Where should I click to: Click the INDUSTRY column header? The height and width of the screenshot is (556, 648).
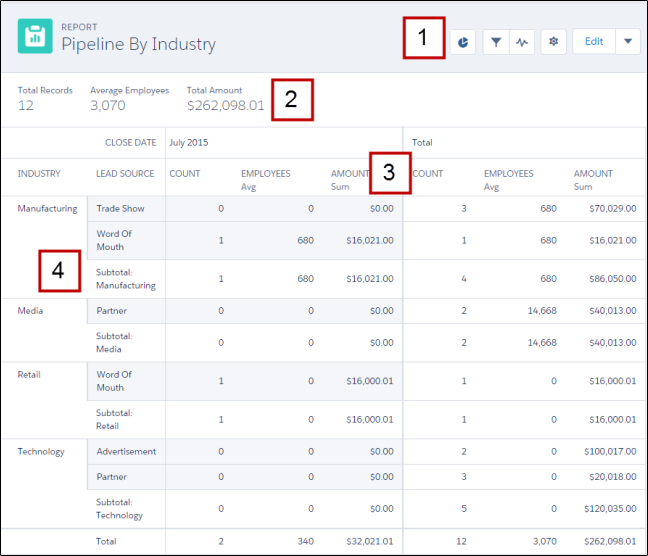[39, 174]
